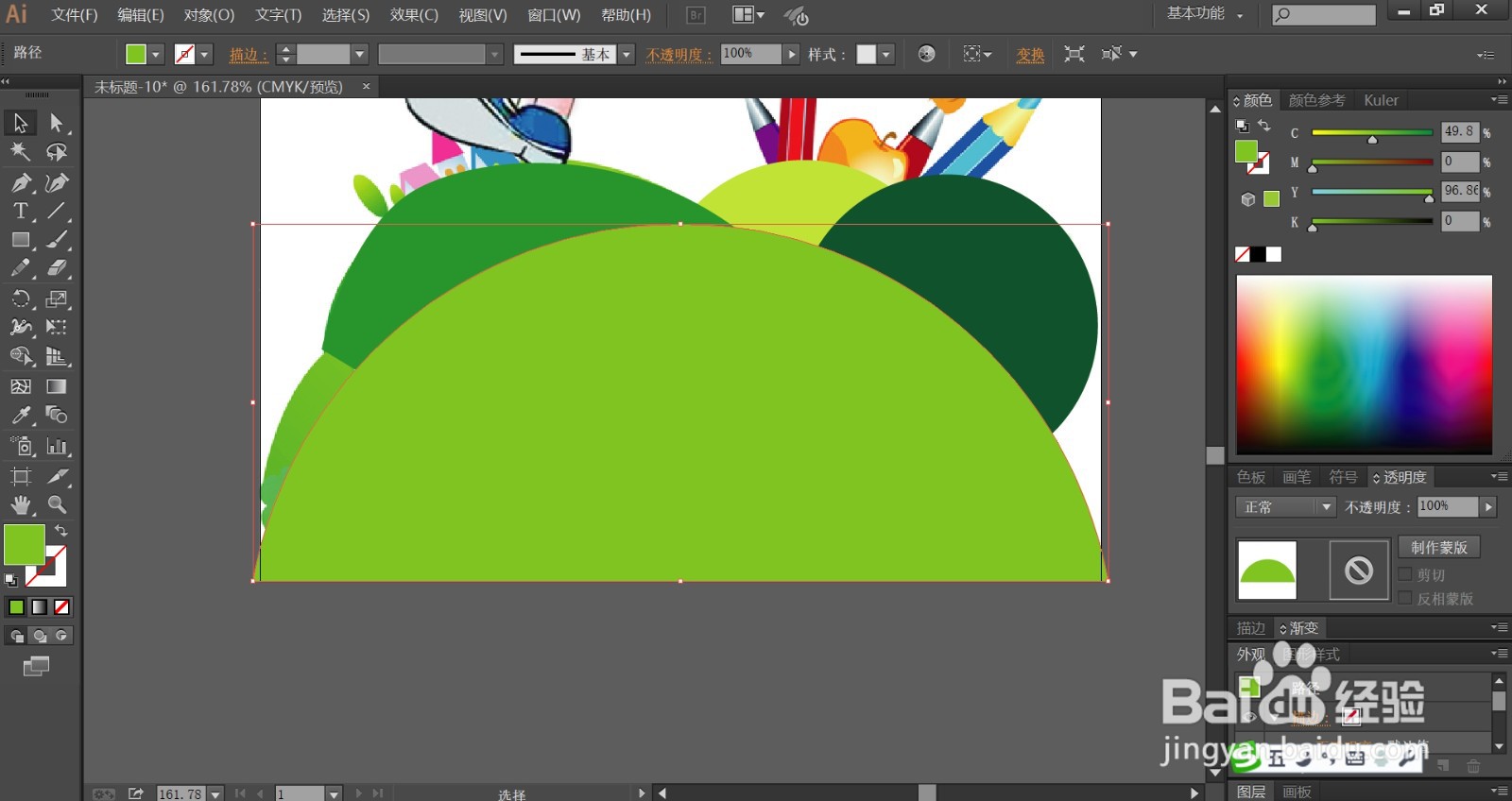The height and width of the screenshot is (801, 1512).
Task: Select the Direct Selection tool
Action: point(57,123)
